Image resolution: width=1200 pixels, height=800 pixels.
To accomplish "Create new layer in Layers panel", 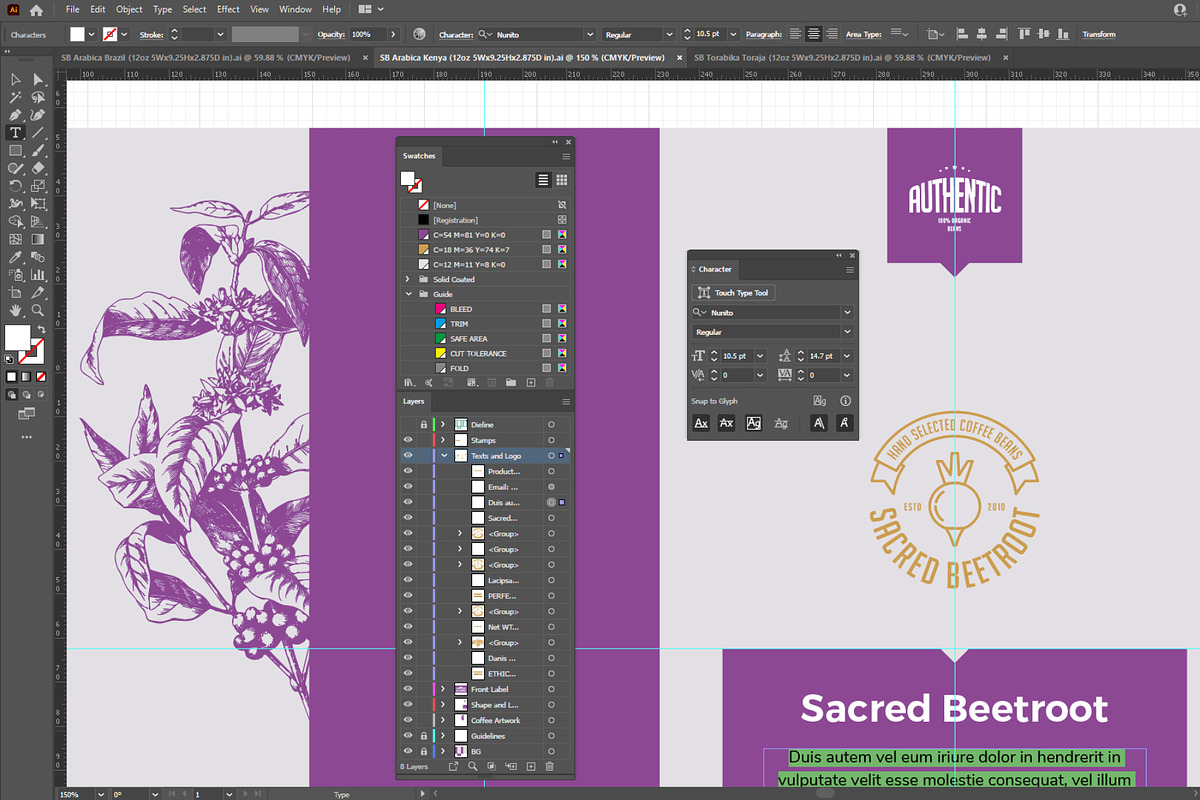I will (531, 766).
